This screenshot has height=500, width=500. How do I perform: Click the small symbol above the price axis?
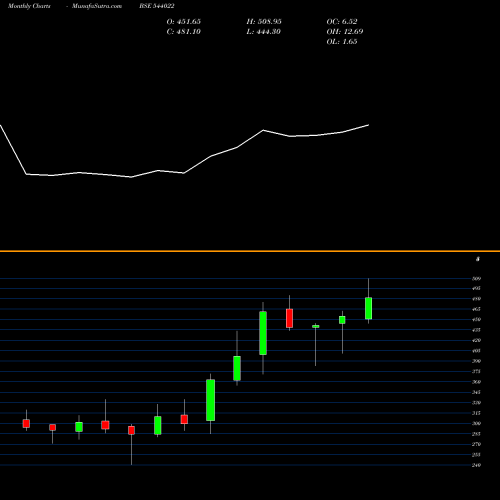(x=478, y=259)
